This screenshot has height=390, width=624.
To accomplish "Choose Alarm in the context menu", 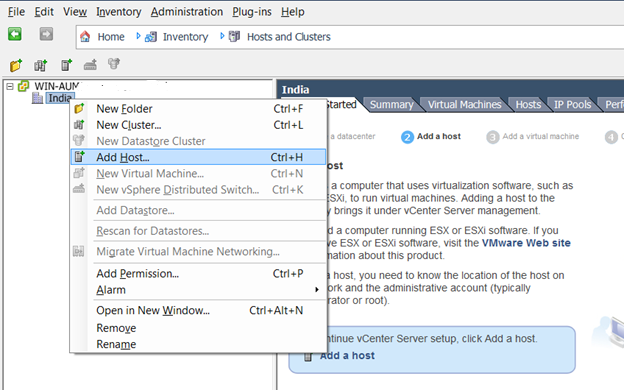I will [198, 290].
